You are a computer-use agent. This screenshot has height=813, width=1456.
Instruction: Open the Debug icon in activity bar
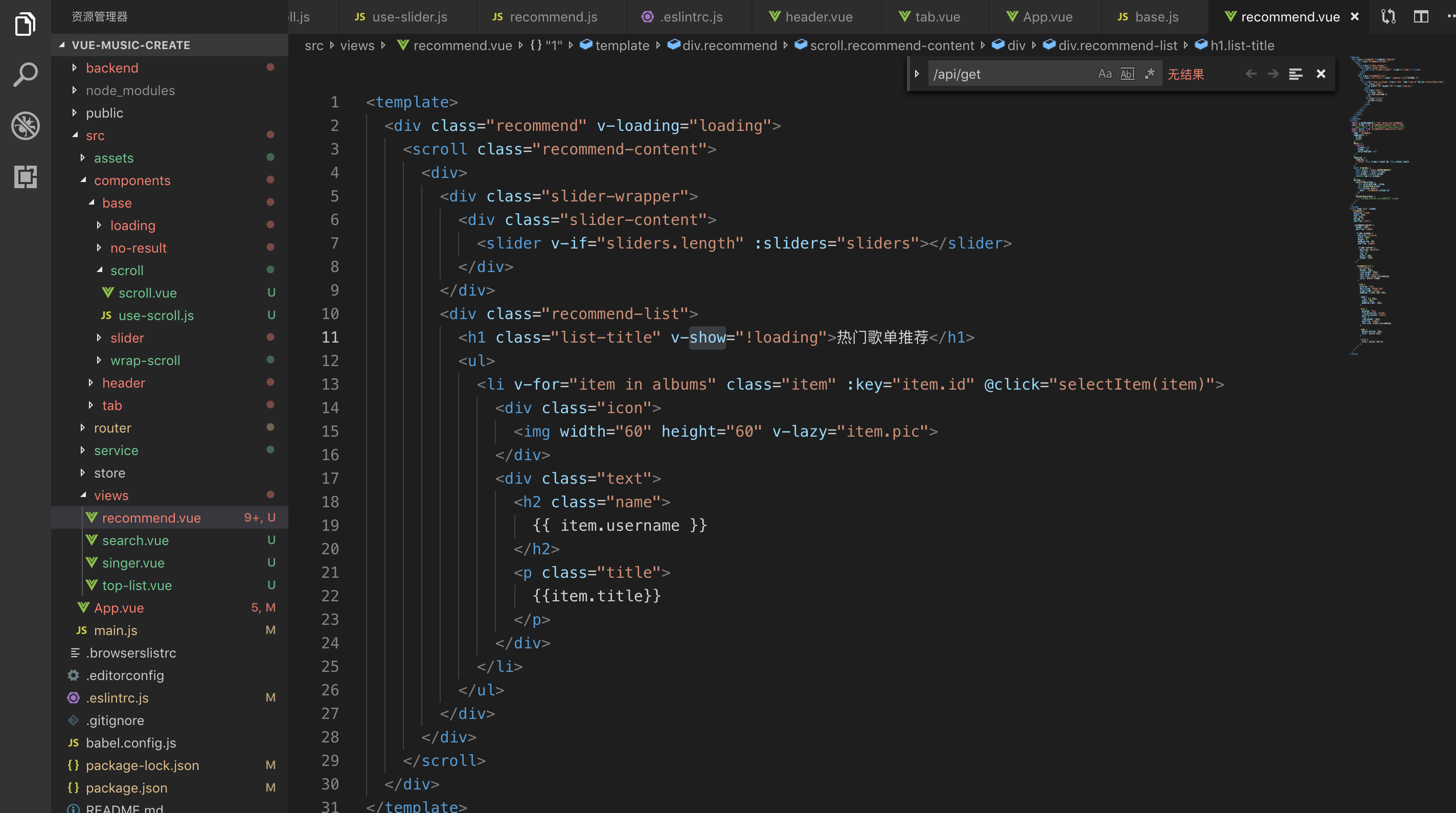click(x=25, y=125)
